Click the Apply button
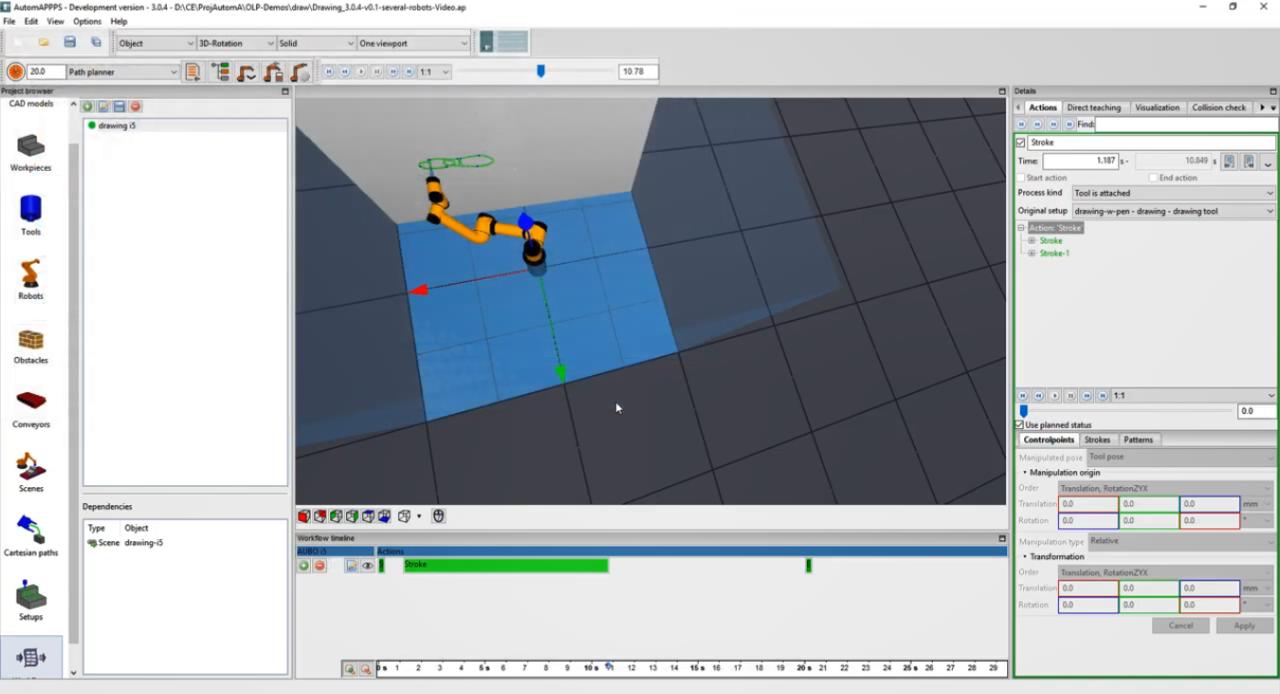Image resolution: width=1280 pixels, height=694 pixels. tap(1244, 626)
